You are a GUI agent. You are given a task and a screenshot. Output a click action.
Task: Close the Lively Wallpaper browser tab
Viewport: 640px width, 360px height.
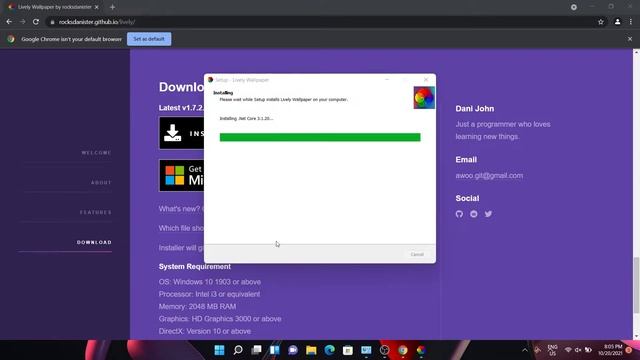[x=97, y=7]
